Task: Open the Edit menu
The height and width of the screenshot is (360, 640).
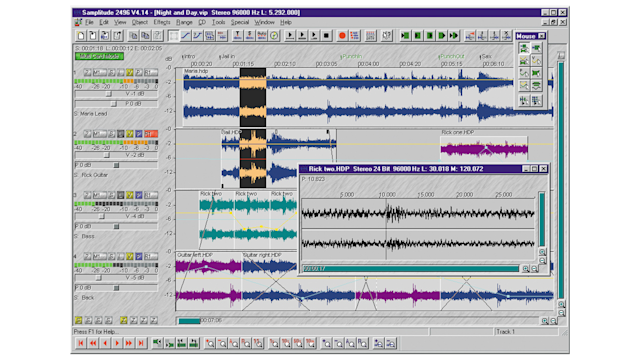Action: click(x=104, y=22)
